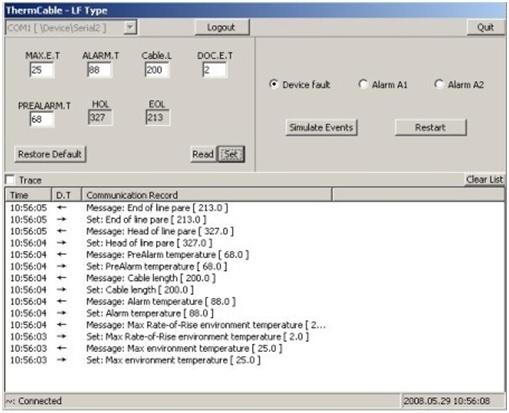
Task: Click the EOL value field
Action: click(158, 117)
